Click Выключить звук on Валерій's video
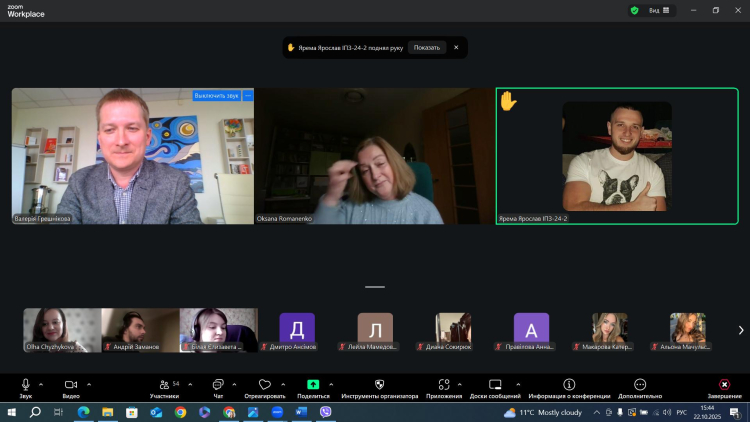 coord(216,96)
